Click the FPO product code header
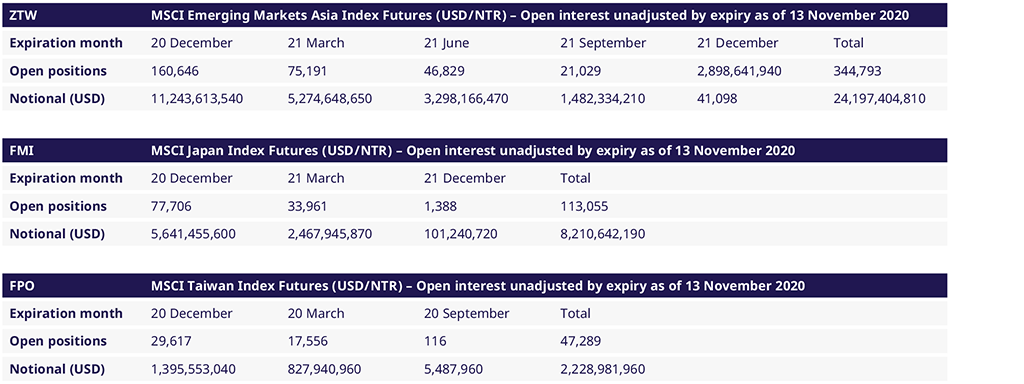The width and height of the screenshot is (1024, 384). point(21,285)
